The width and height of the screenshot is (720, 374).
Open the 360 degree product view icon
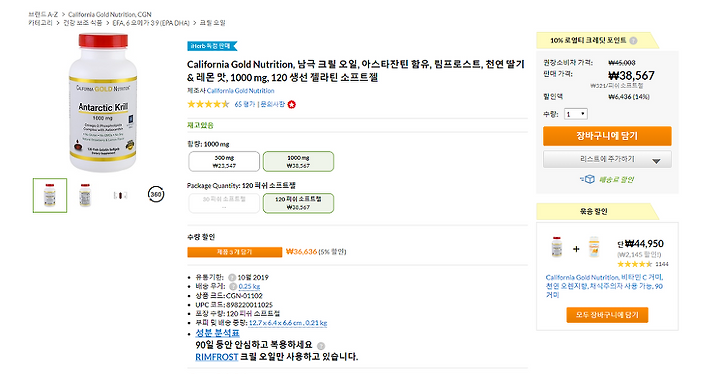tap(156, 194)
